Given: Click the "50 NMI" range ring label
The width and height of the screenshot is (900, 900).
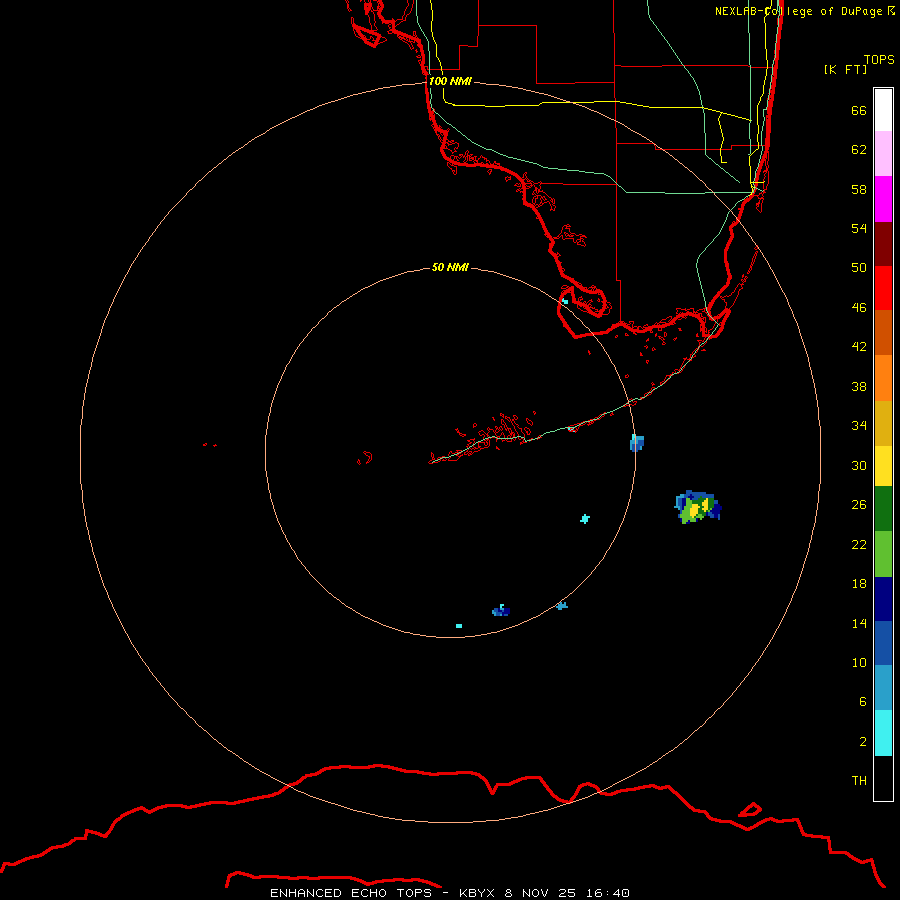Looking at the screenshot, I should coord(450,267).
